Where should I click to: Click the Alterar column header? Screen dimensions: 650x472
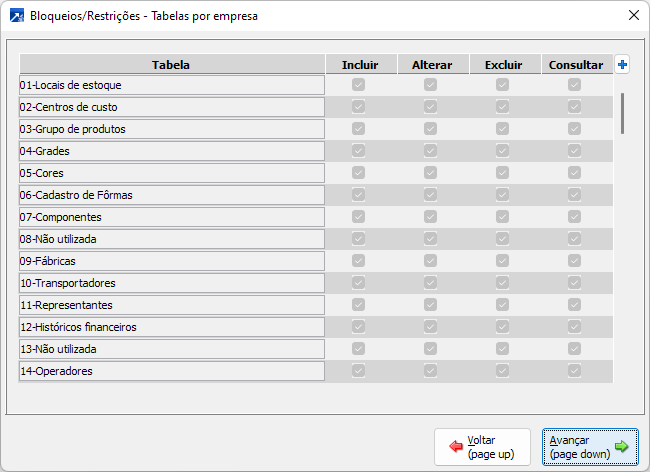[431, 65]
